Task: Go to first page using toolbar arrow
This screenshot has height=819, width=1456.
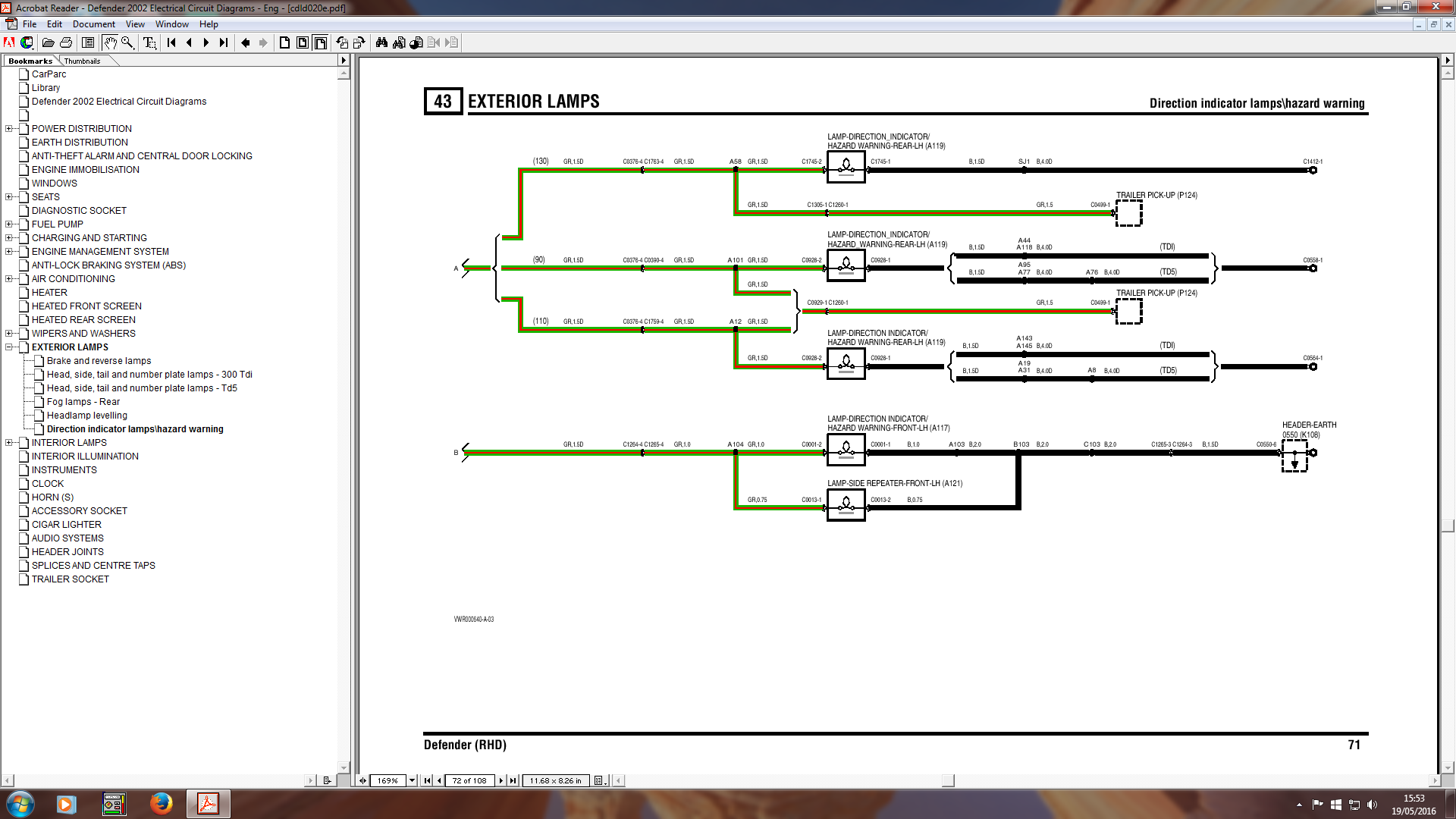Action: [x=171, y=42]
